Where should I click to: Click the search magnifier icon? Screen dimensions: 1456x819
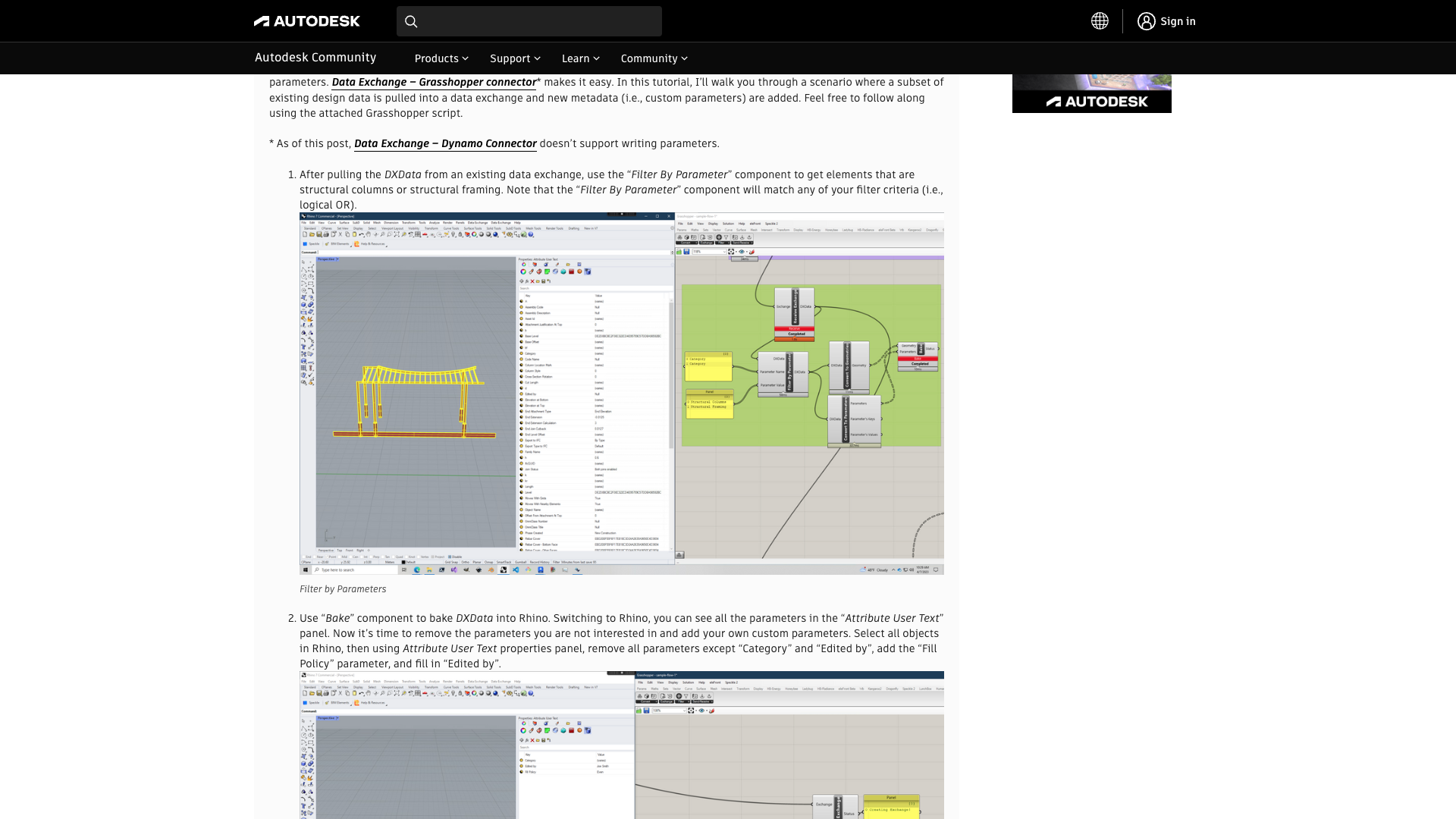tap(411, 21)
